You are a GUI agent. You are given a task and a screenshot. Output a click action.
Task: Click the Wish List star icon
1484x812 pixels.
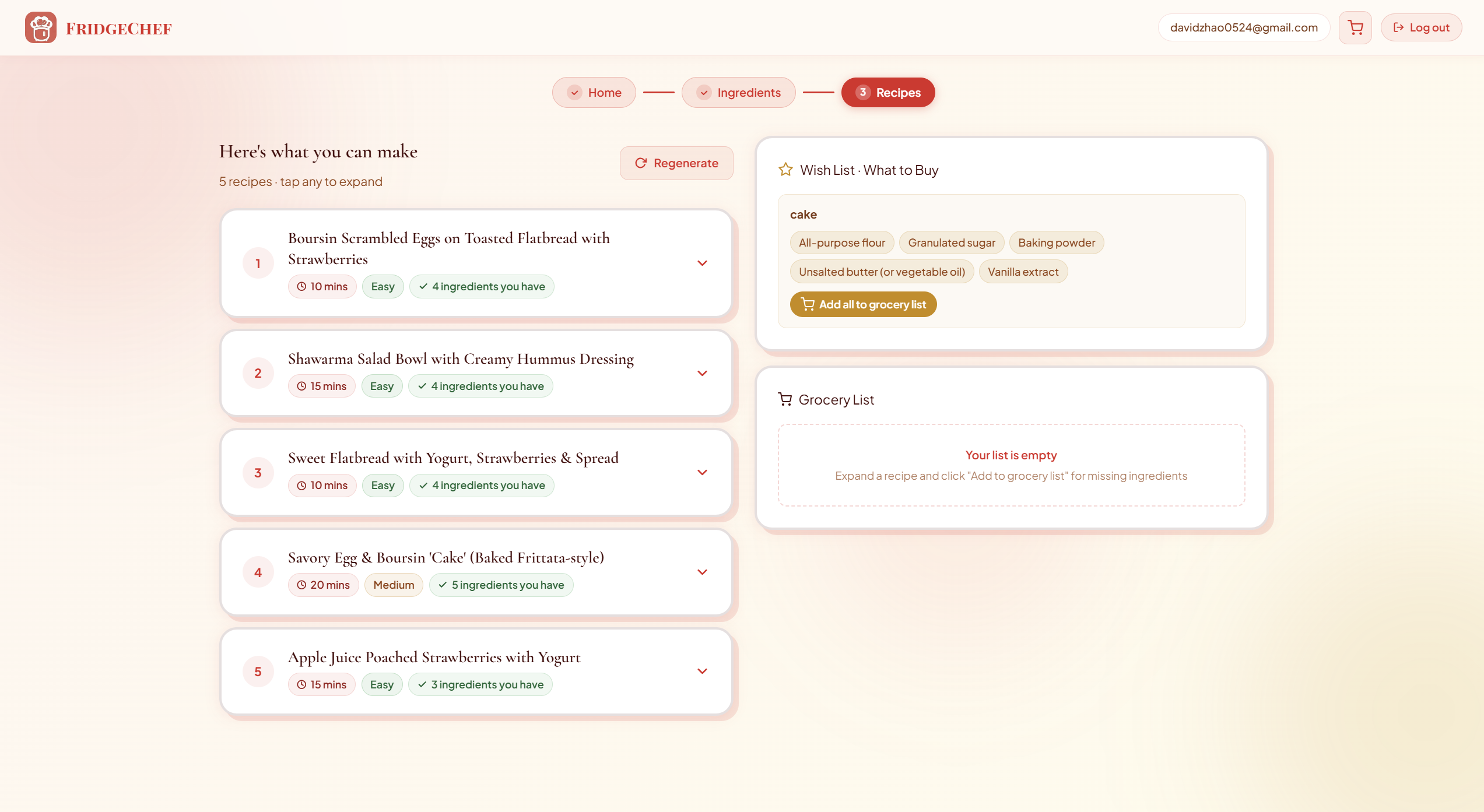coord(785,170)
